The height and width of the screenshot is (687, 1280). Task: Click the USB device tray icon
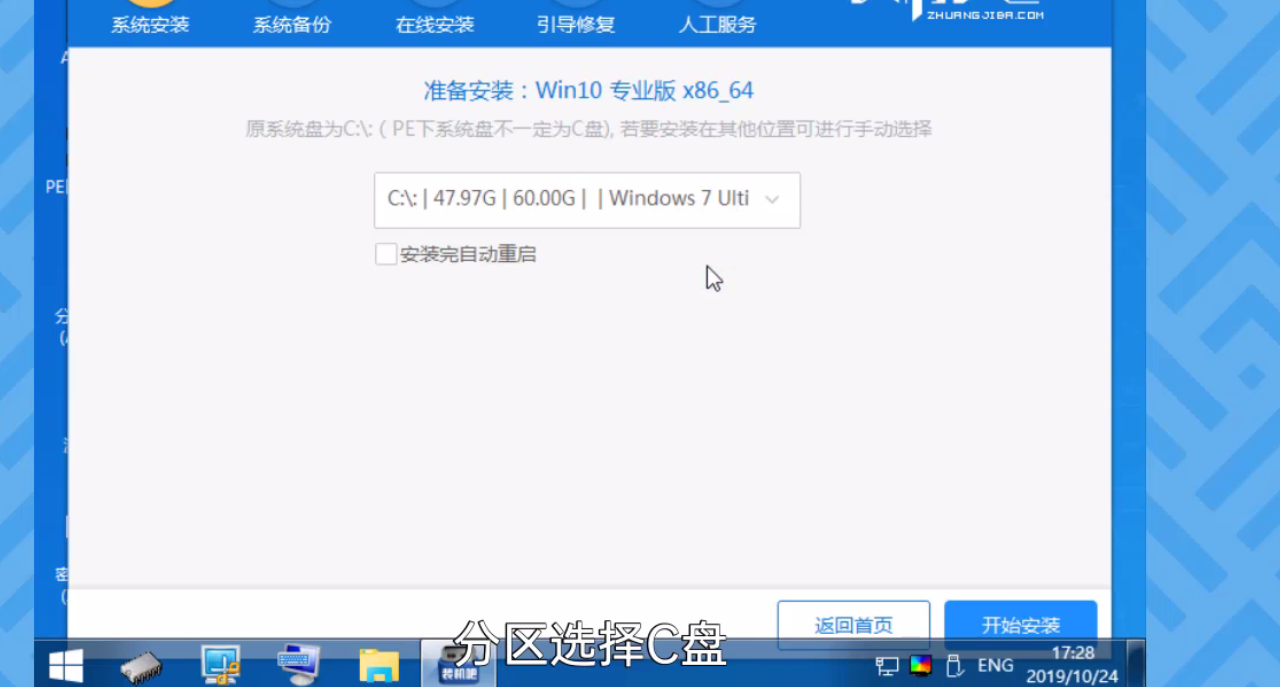pos(953,666)
